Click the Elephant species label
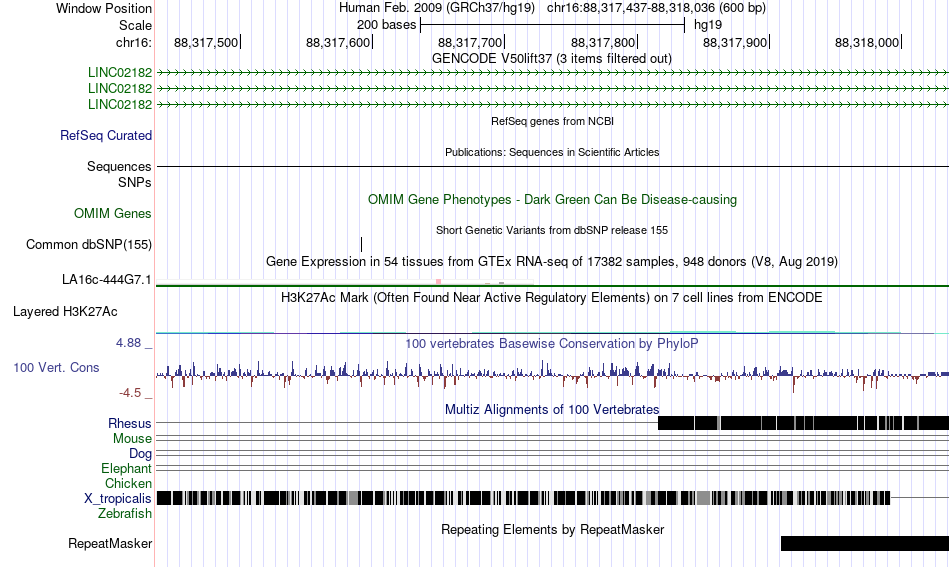Image resolution: width=950 pixels, height=567 pixels. tap(127, 469)
